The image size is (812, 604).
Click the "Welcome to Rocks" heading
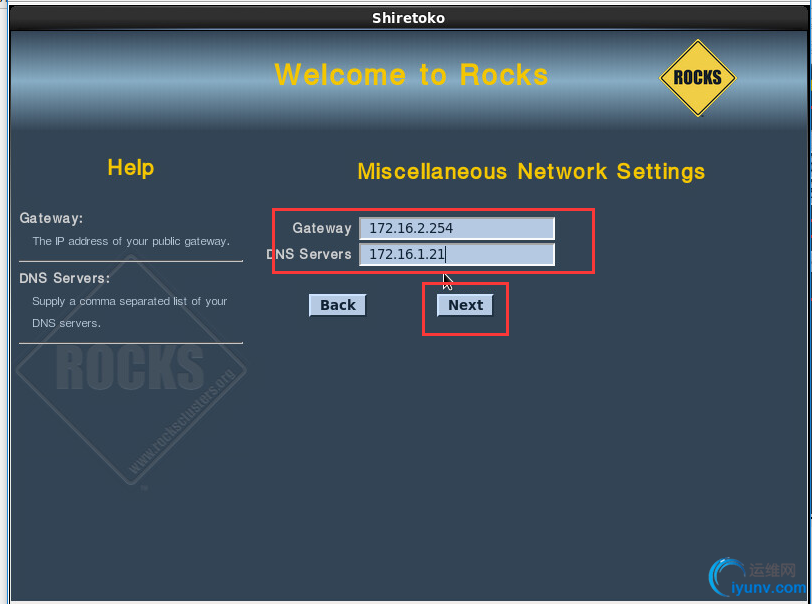[x=411, y=75]
